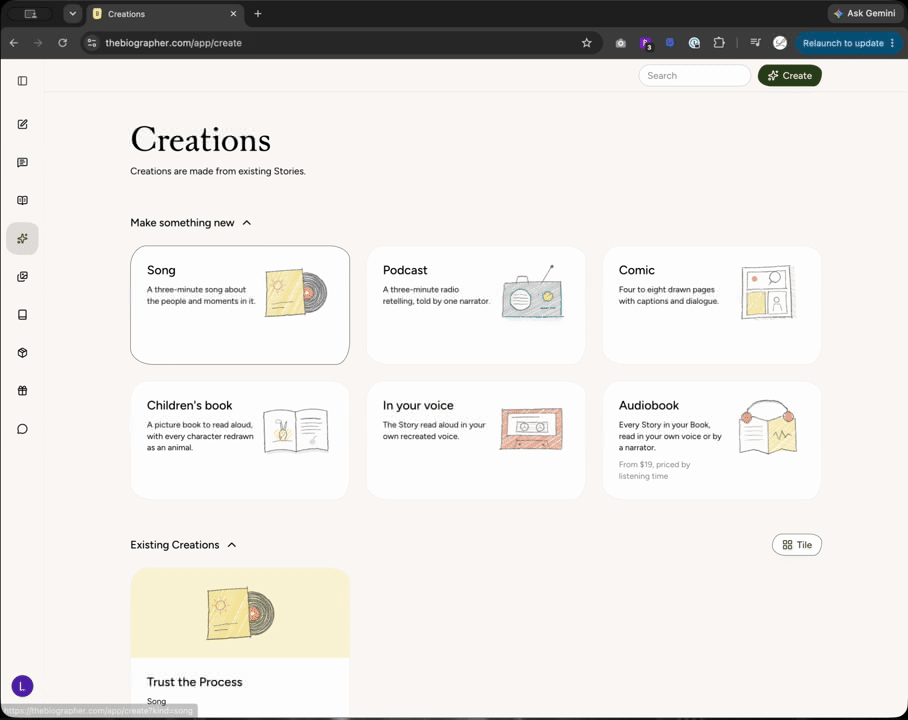The image size is (908, 720).
Task: Click the browser reload icon
Action: click(x=63, y=43)
